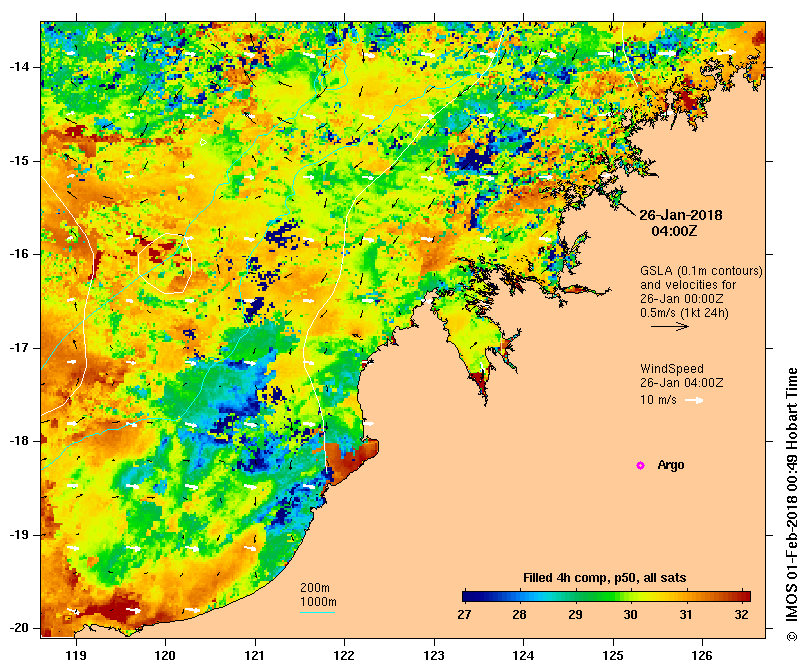This screenshot has width=809, height=672.
Task: Click the '26-Jan 00:00Z' text
Action: click(682, 298)
